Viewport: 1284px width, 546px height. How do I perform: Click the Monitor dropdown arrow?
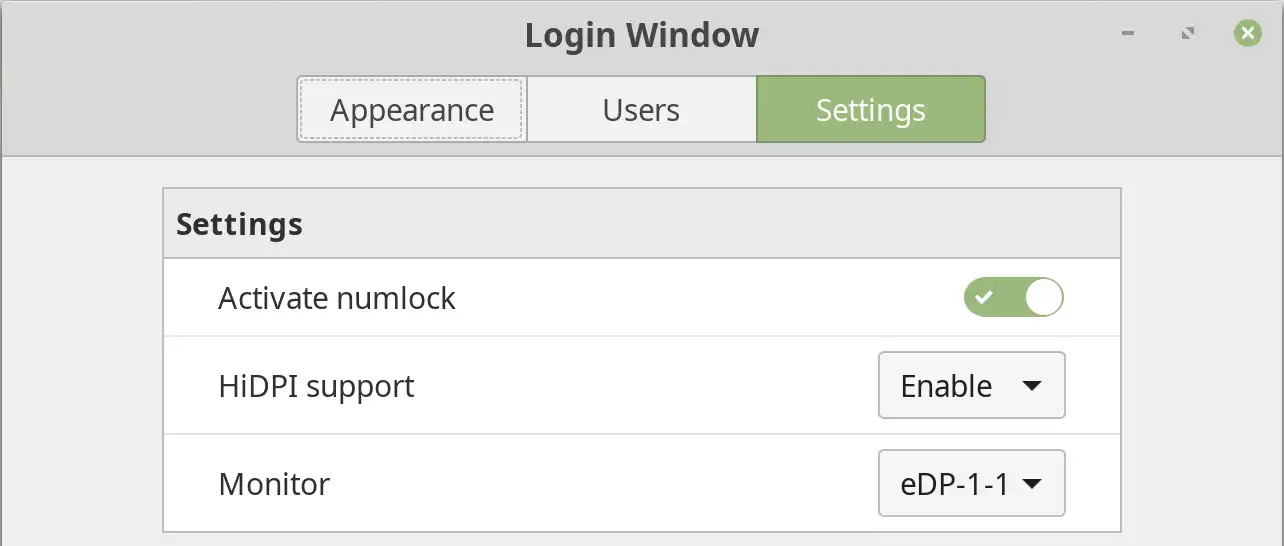(x=1033, y=485)
